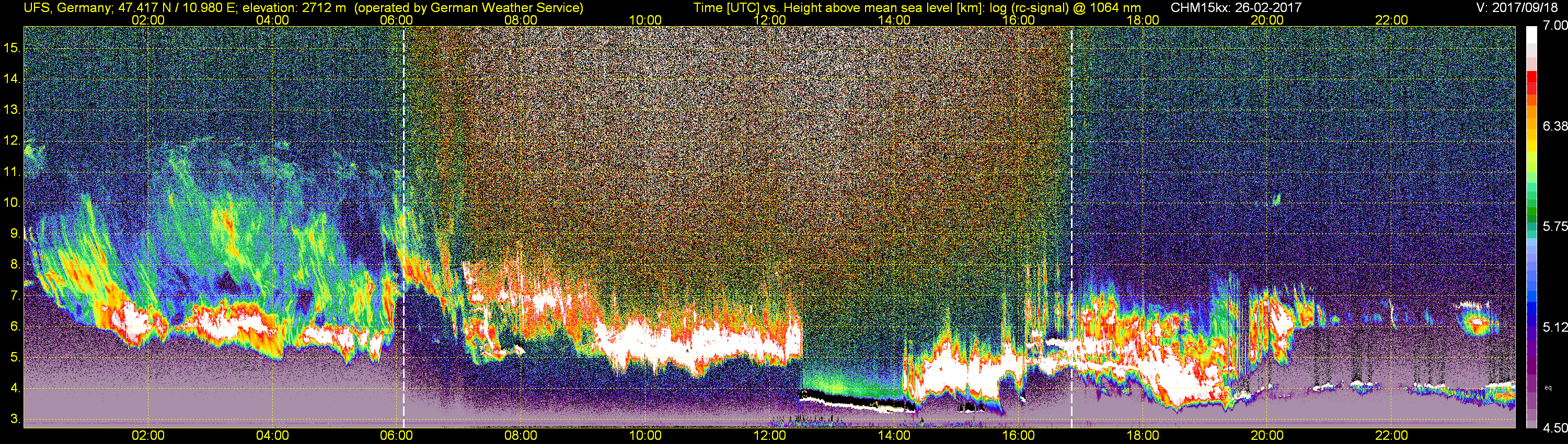
Task: Click the height axis label '6.'
Action: [x=15, y=326]
